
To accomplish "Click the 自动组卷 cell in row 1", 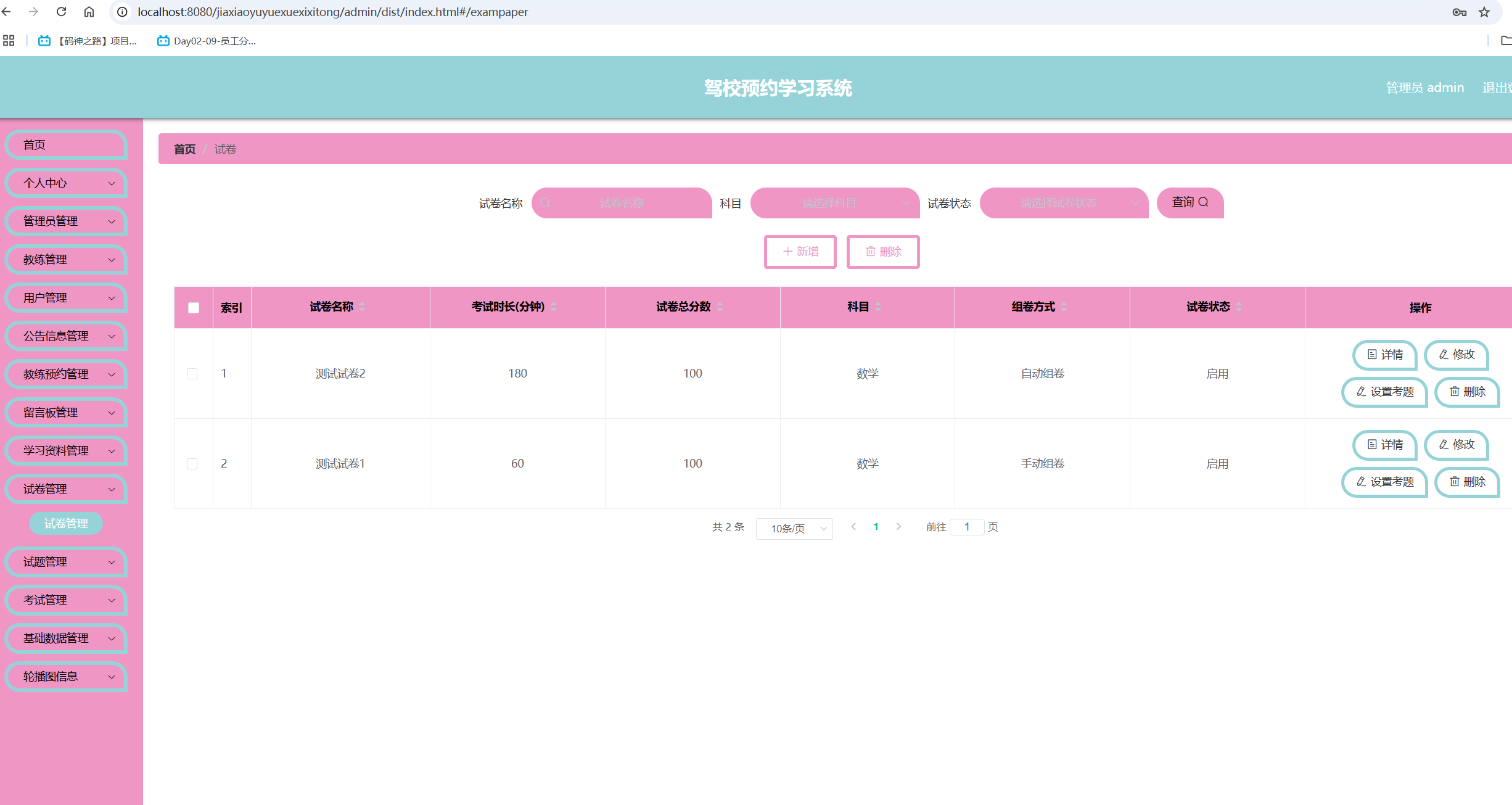I will 1042,374.
